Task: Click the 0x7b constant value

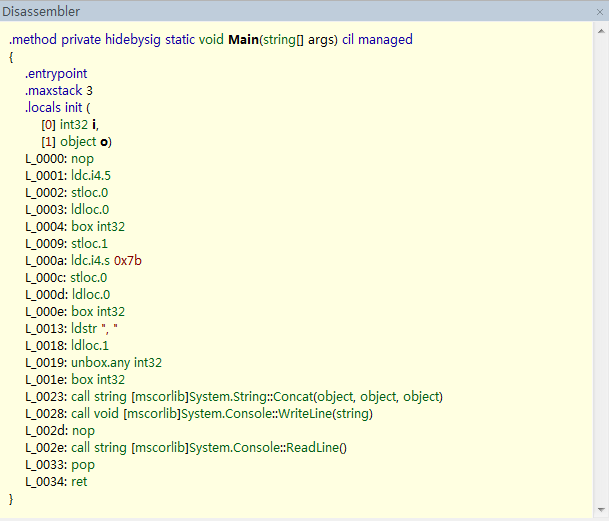Action: pyautogui.click(x=128, y=261)
